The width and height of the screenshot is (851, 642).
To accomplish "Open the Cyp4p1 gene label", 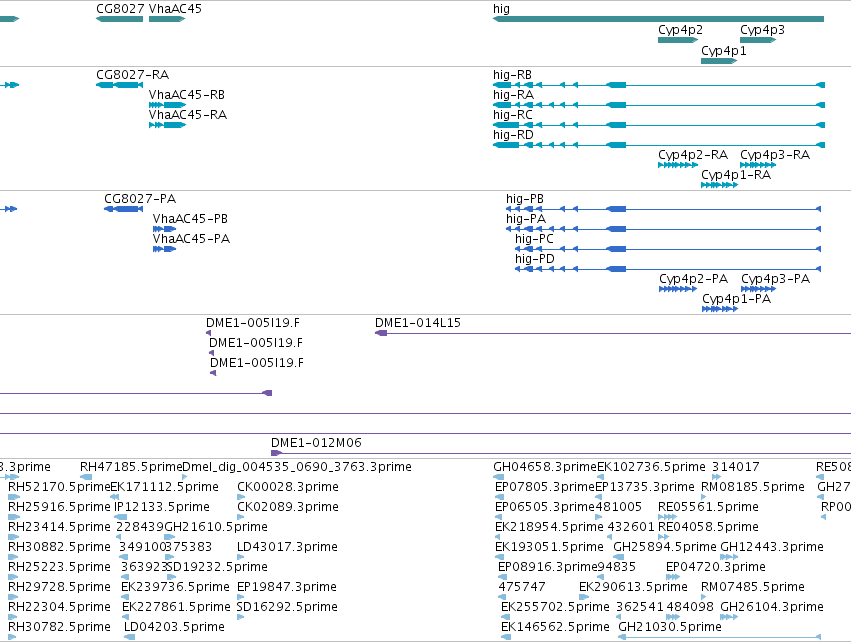I will pos(723,50).
